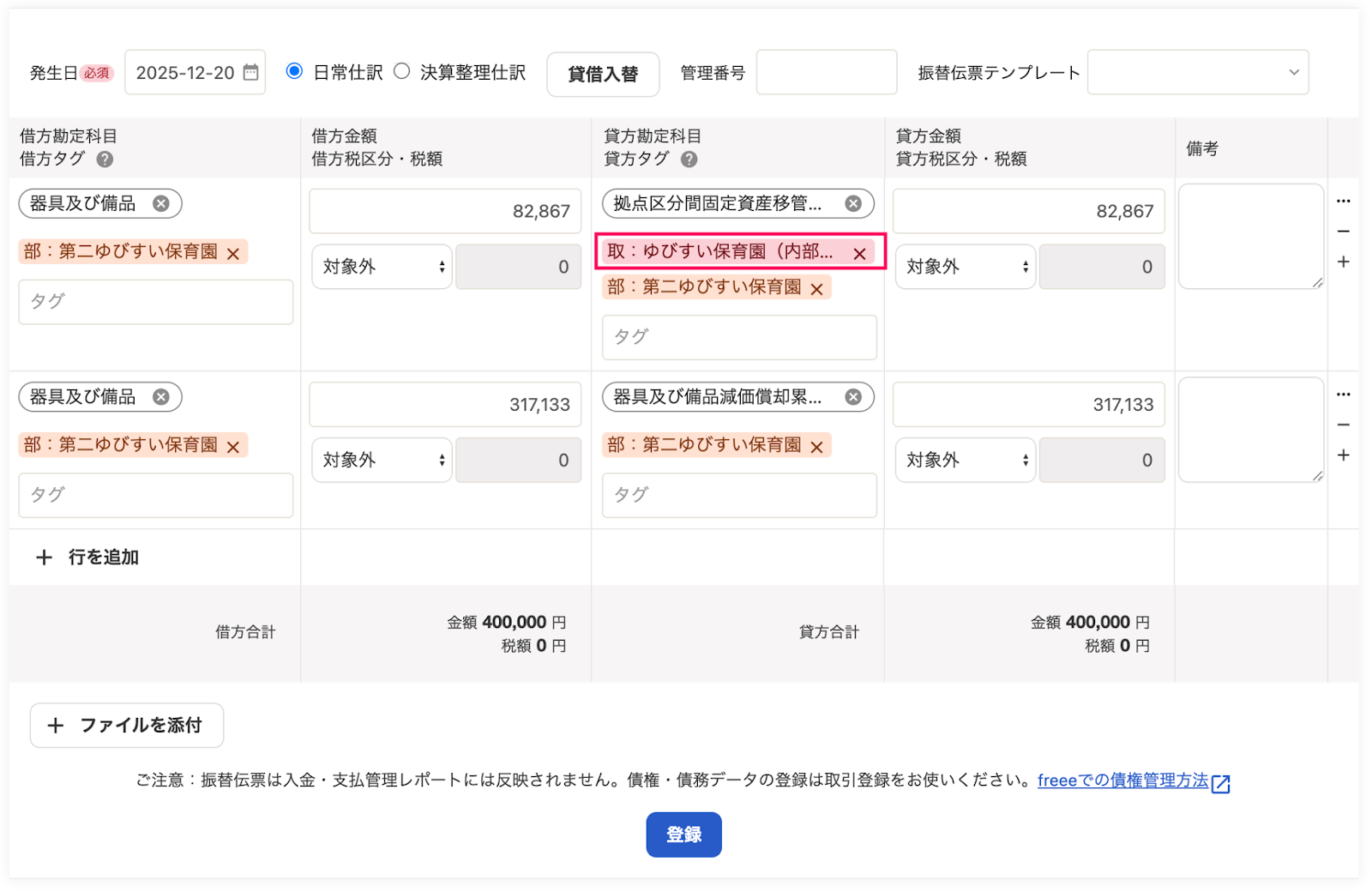Click the minus icon to delete second row
This screenshot has height=892, width=1372.
[x=1343, y=425]
